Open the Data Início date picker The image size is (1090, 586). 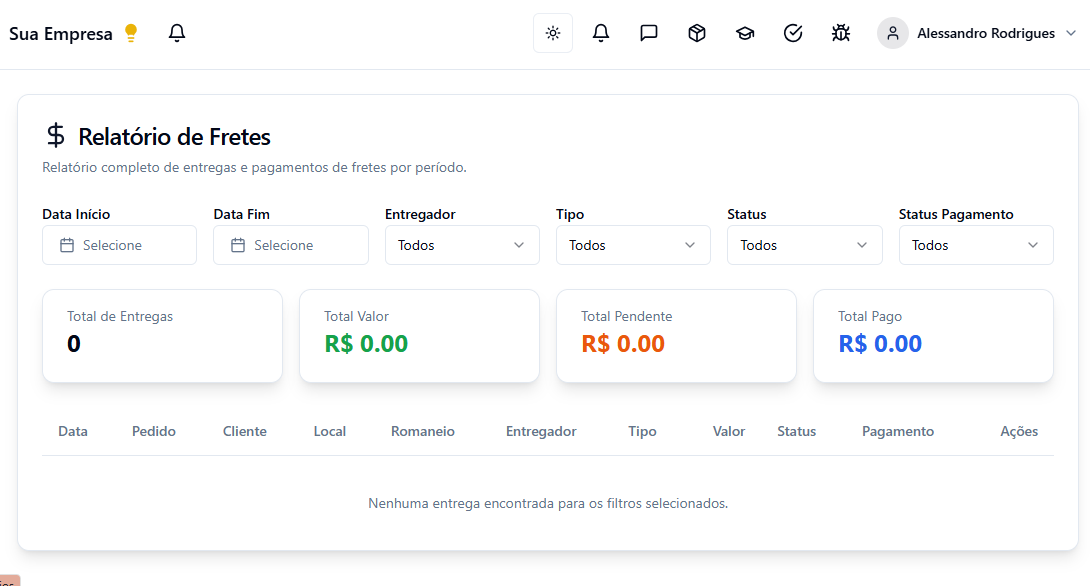click(x=119, y=245)
